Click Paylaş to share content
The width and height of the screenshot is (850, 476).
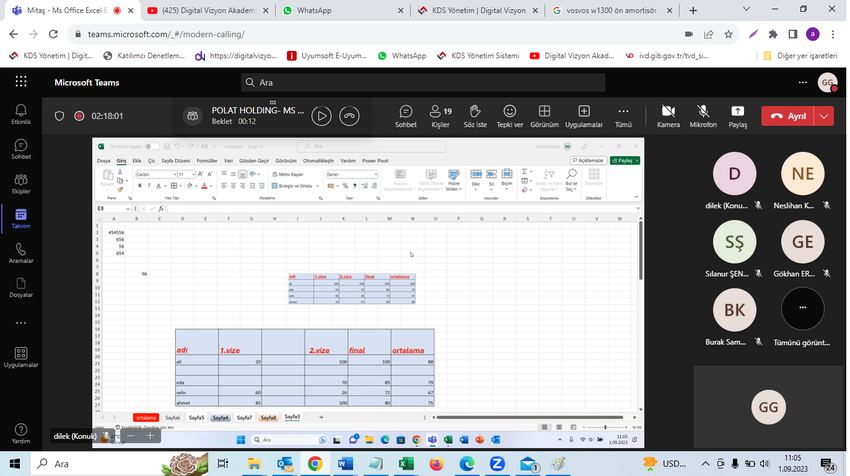(737, 116)
